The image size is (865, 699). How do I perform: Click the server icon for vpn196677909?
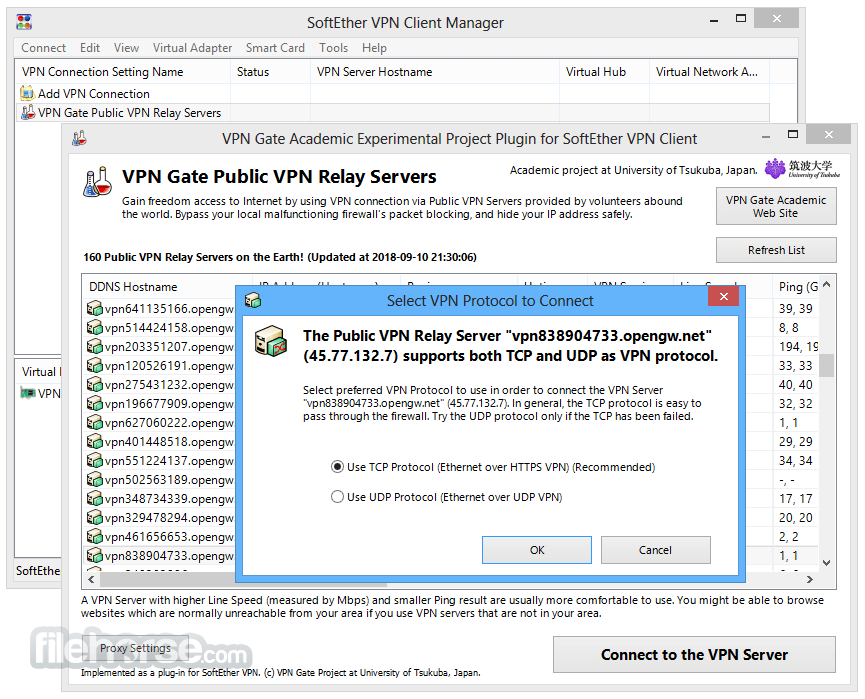coord(94,404)
